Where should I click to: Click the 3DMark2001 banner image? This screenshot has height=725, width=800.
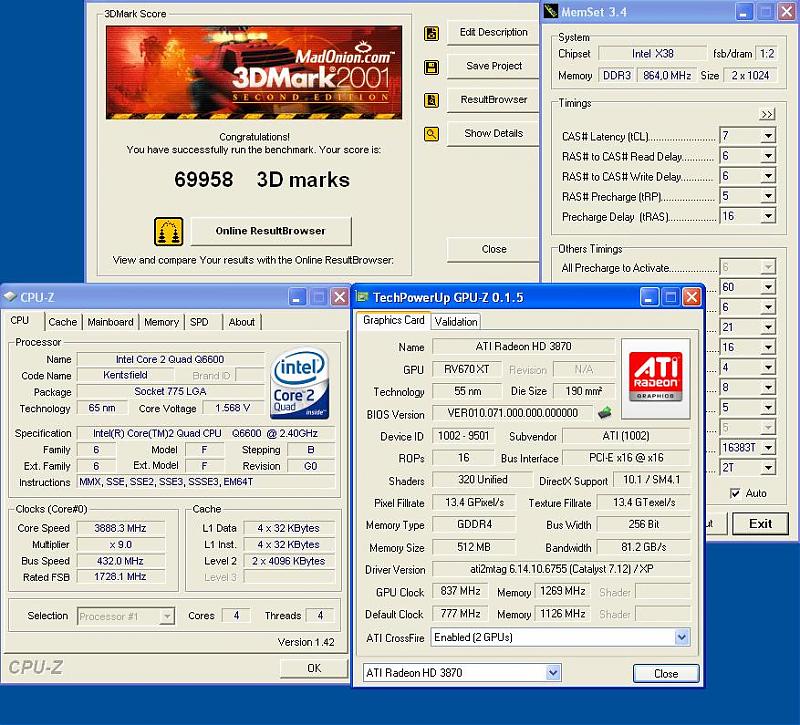[254, 72]
